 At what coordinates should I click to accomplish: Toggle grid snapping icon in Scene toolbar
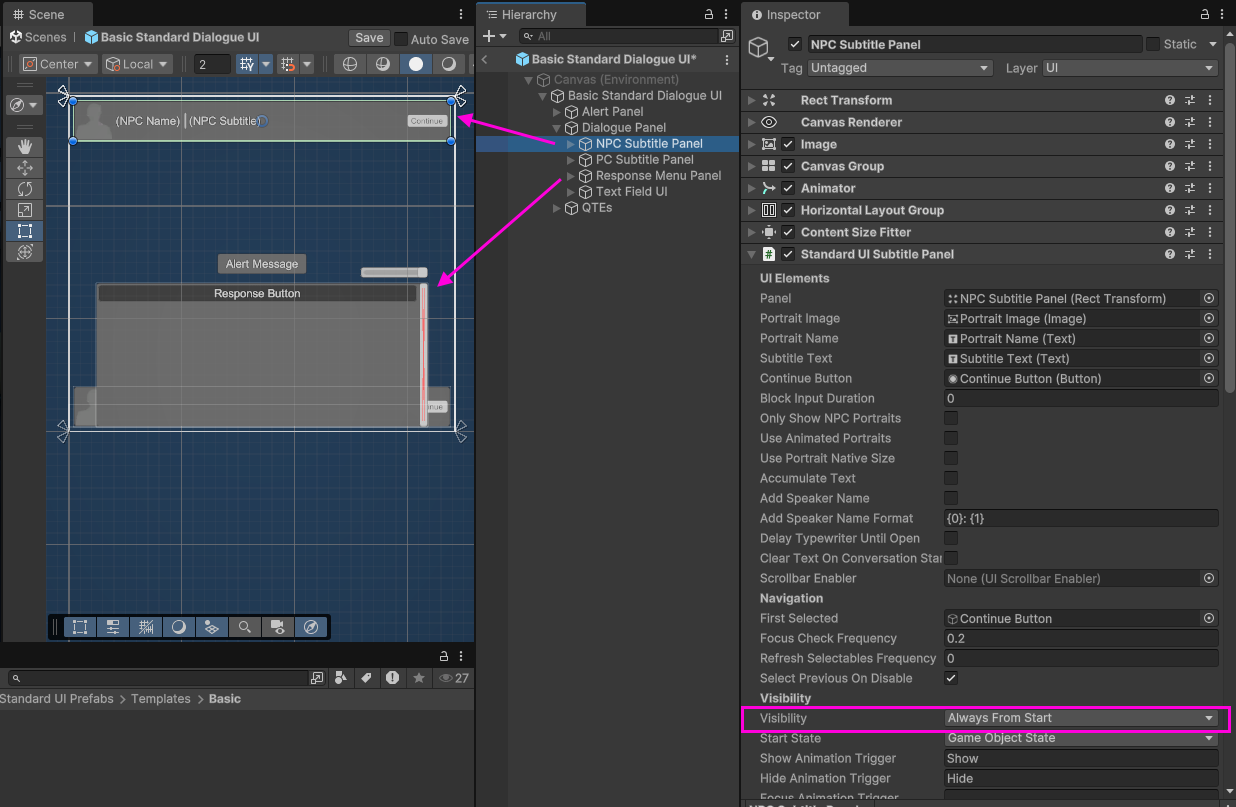(247, 64)
